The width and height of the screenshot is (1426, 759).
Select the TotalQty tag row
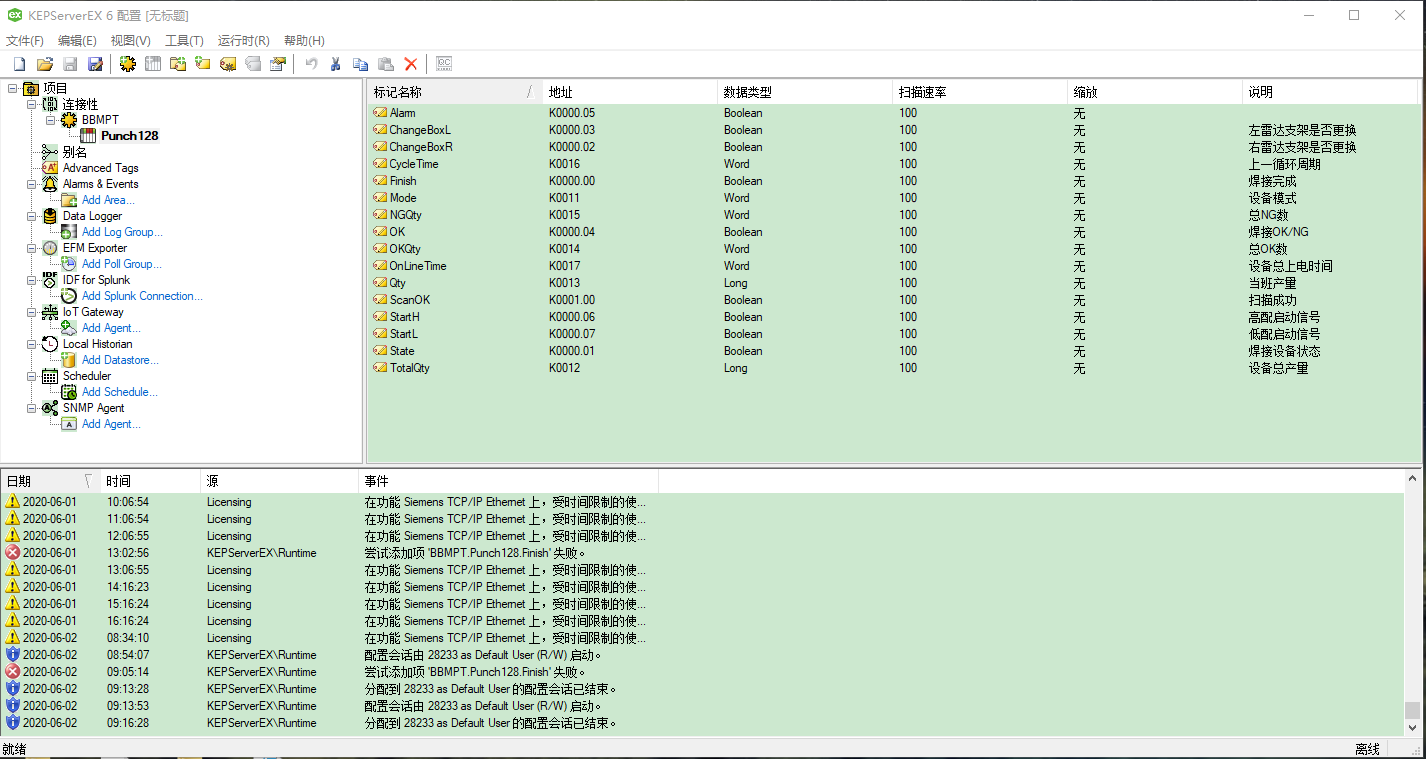(894, 368)
